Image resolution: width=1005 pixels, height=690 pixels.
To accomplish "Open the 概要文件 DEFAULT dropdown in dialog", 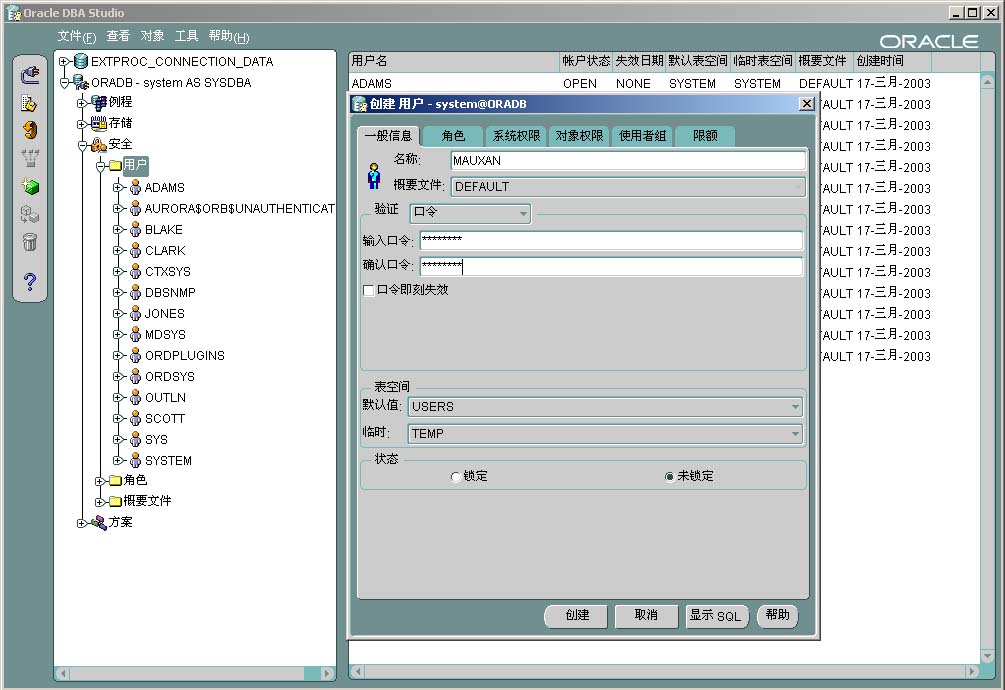I will click(628, 187).
